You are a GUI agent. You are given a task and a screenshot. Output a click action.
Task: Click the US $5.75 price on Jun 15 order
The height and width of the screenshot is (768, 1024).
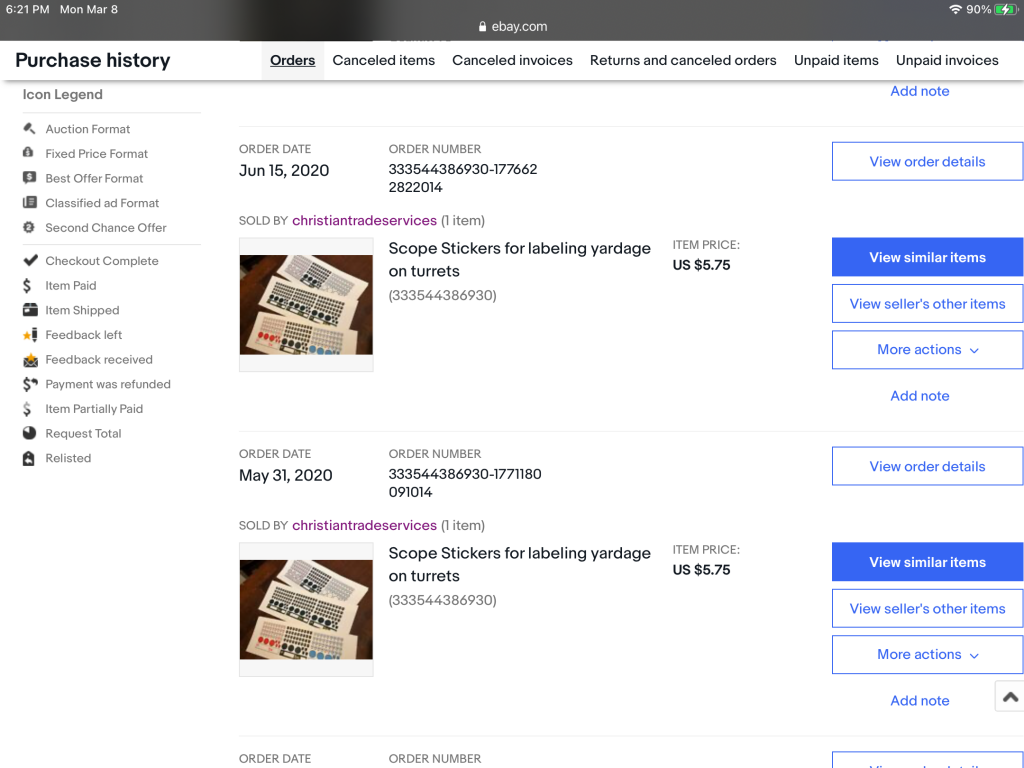pos(701,265)
